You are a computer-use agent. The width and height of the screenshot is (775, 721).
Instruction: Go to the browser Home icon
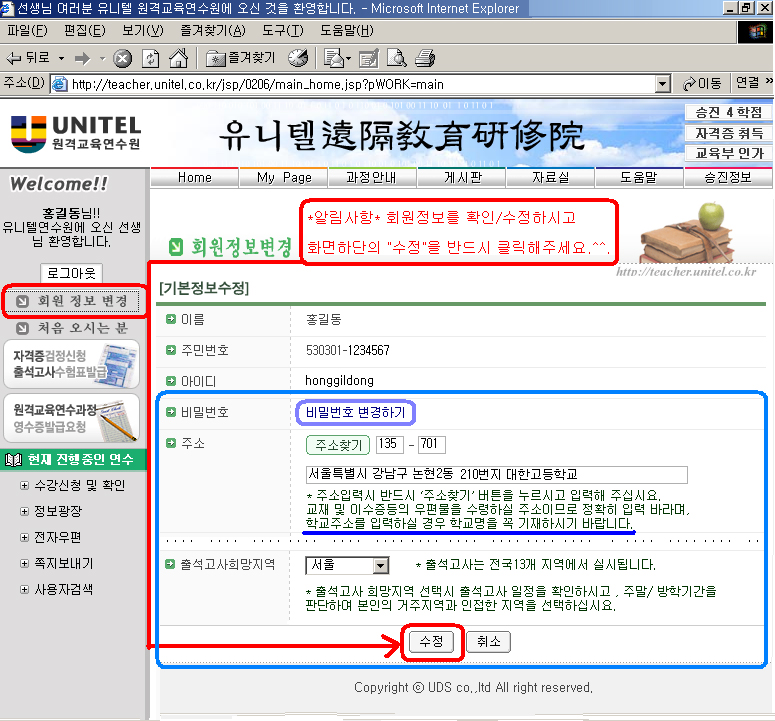[178, 57]
